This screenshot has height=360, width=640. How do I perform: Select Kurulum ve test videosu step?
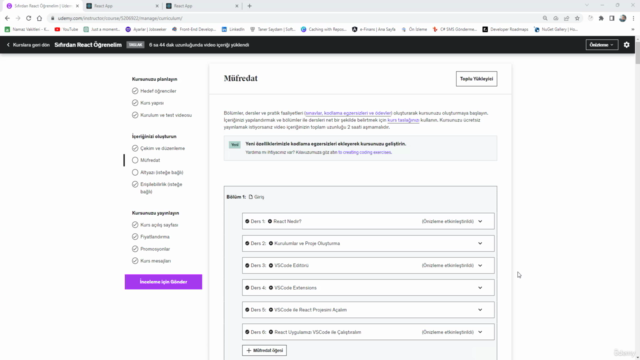(162, 115)
